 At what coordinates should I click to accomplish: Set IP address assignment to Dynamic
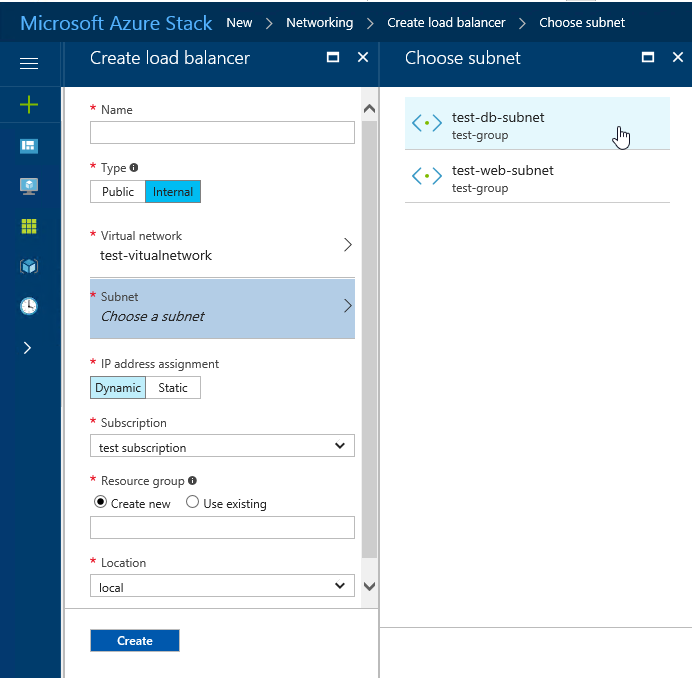pyautogui.click(x=118, y=388)
